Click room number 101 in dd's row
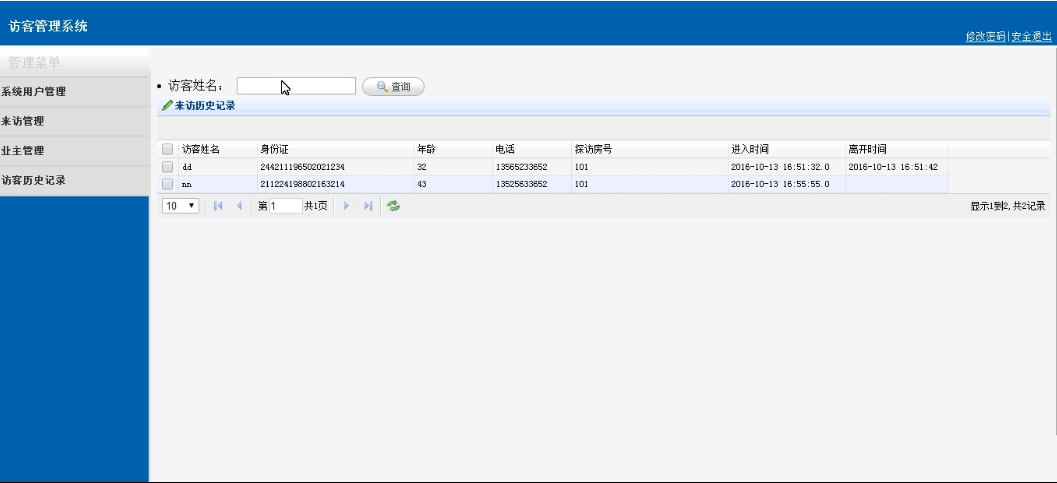Screen dimensions: 1057x483 point(582,166)
